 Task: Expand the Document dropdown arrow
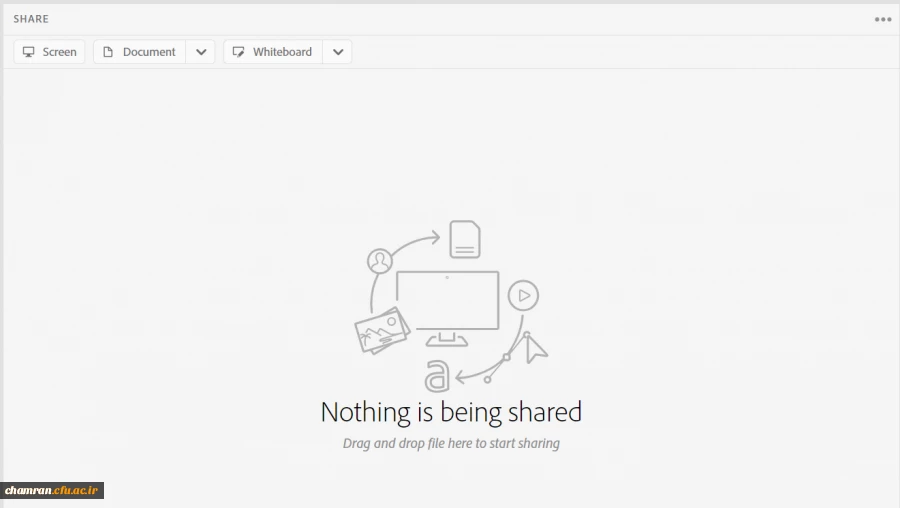tap(201, 52)
